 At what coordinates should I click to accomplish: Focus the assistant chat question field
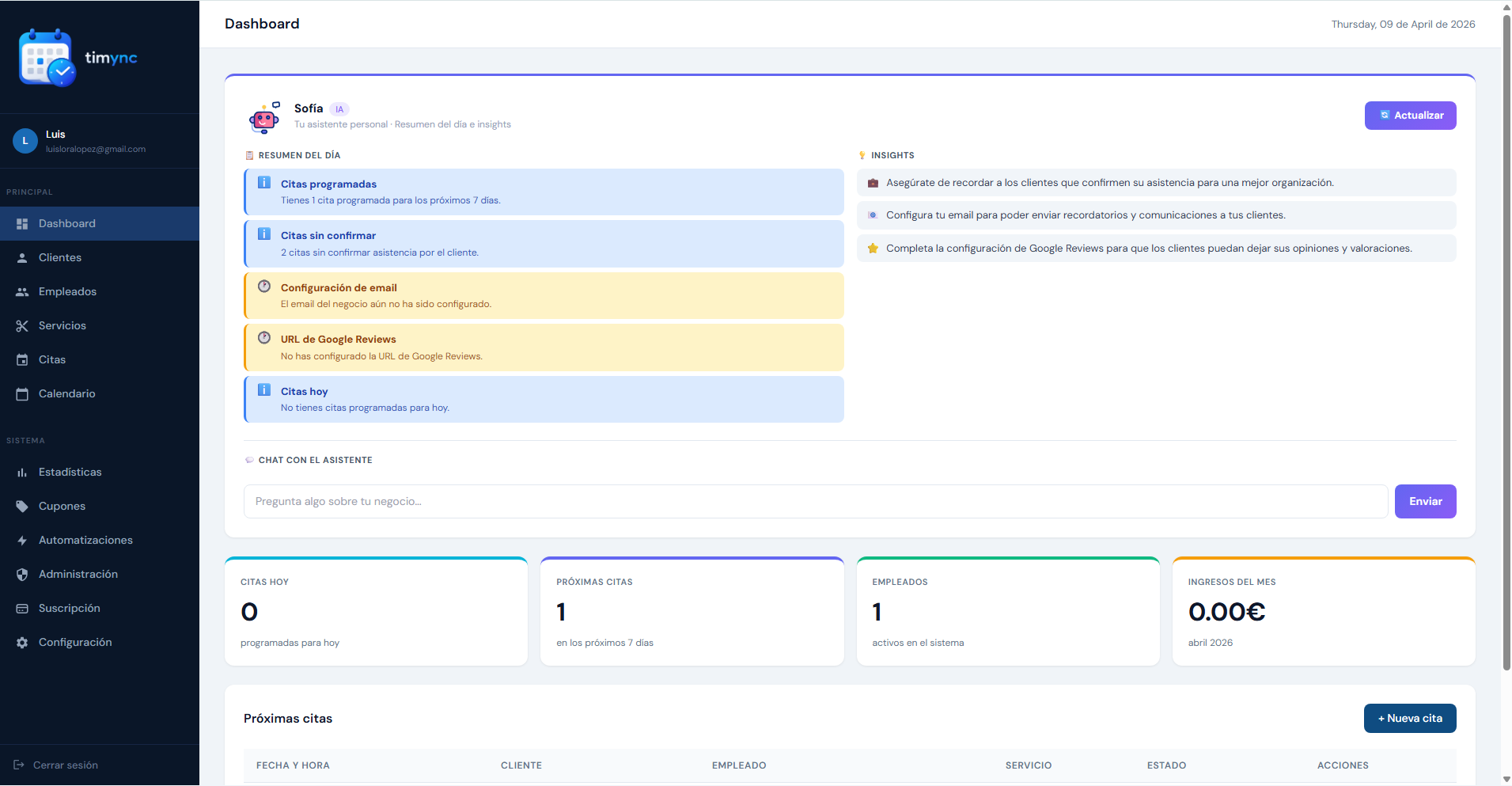pyautogui.click(x=815, y=502)
